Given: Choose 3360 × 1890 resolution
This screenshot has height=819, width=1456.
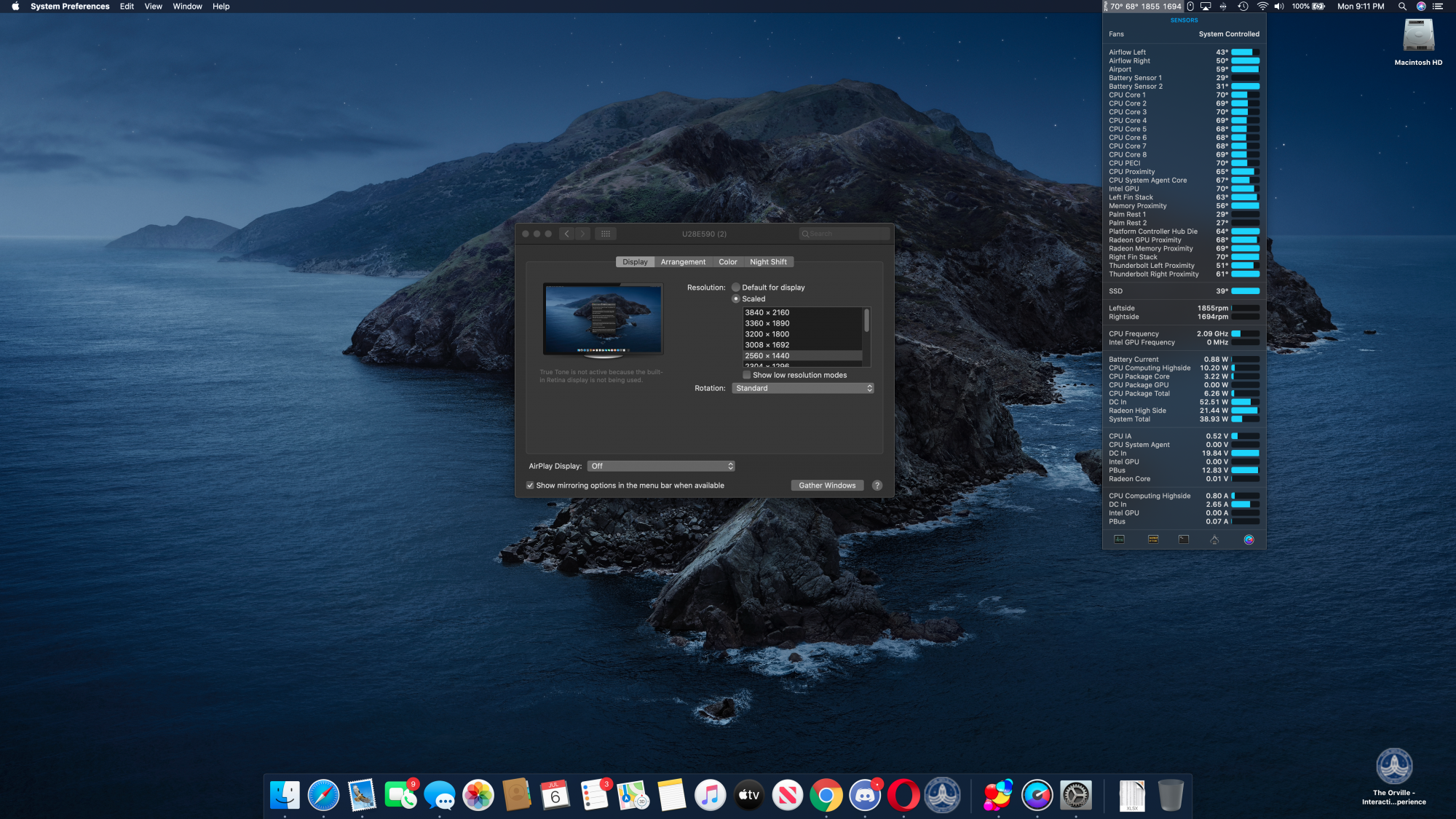Looking at the screenshot, I should 802,323.
